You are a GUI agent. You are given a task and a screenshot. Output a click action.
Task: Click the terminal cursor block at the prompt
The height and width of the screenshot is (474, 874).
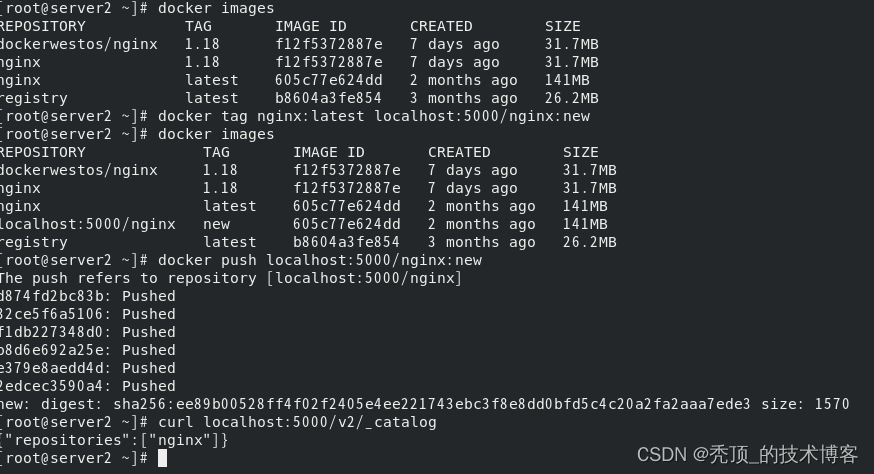pos(162,458)
